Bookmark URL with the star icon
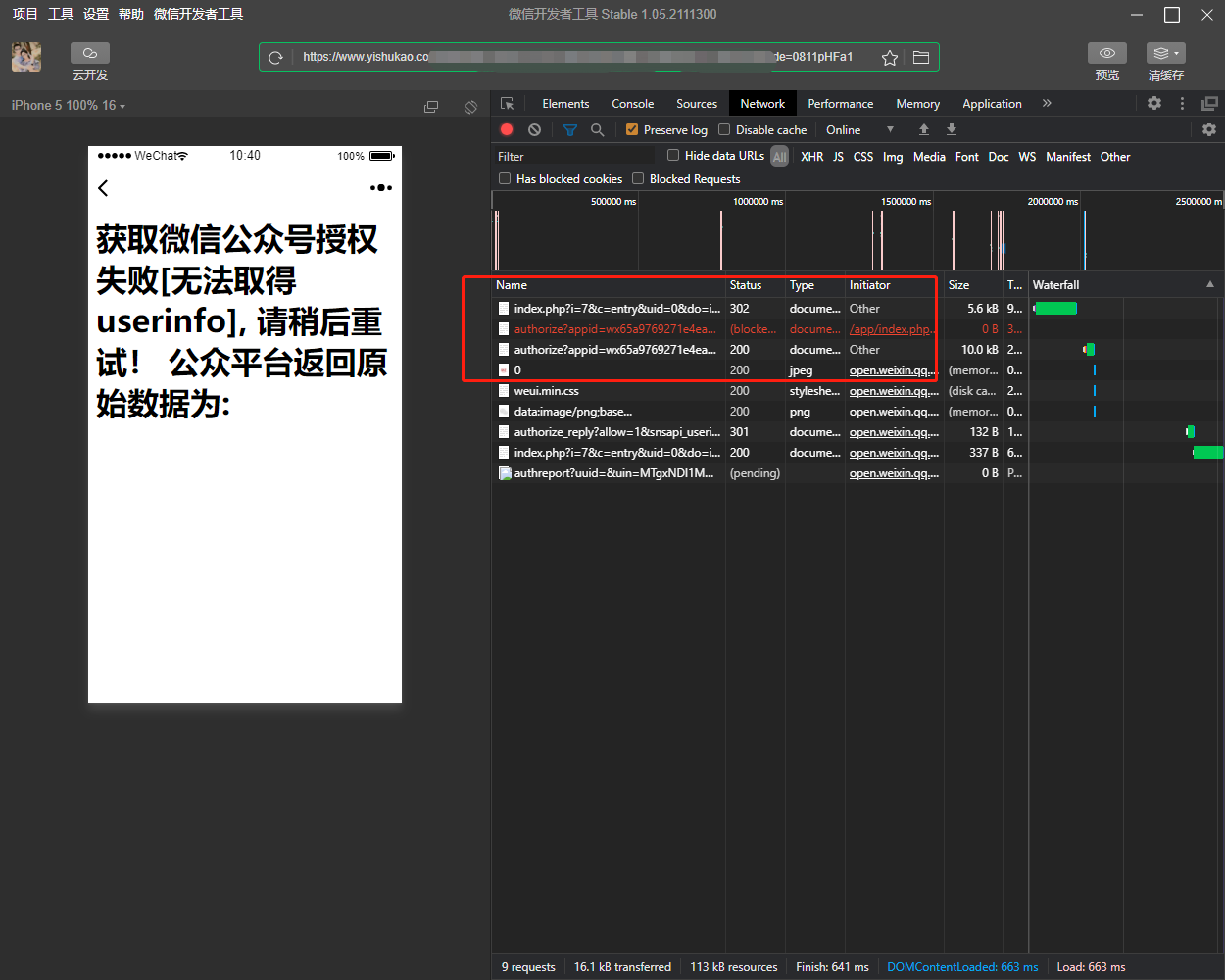The image size is (1225, 980). [890, 57]
